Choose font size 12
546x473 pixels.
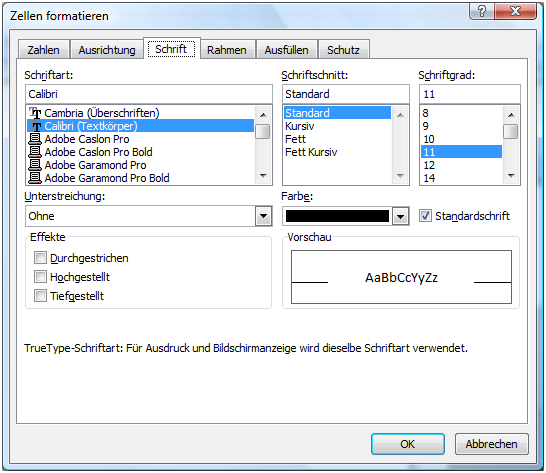click(461, 165)
